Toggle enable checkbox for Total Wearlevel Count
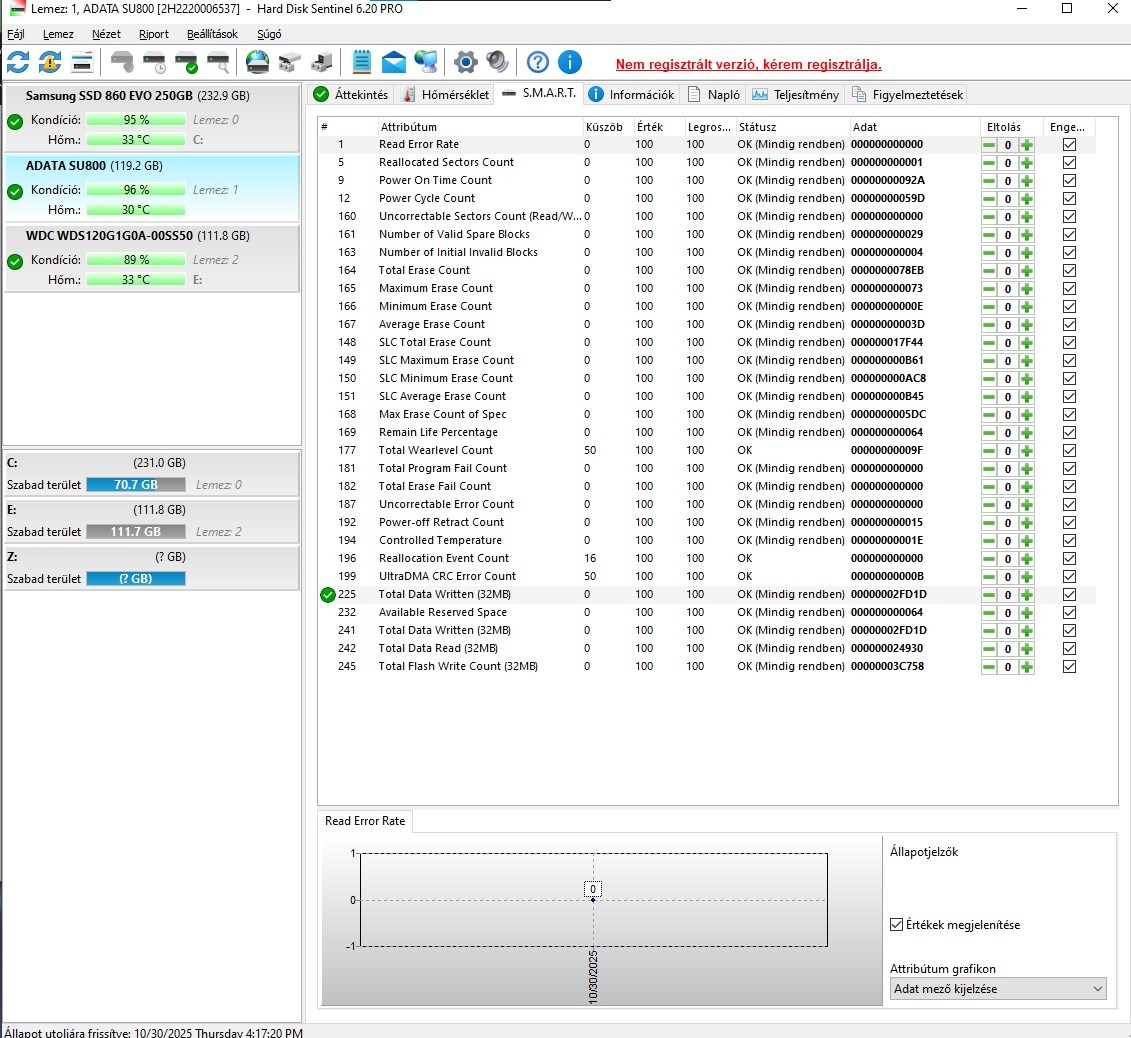 click(x=1069, y=451)
